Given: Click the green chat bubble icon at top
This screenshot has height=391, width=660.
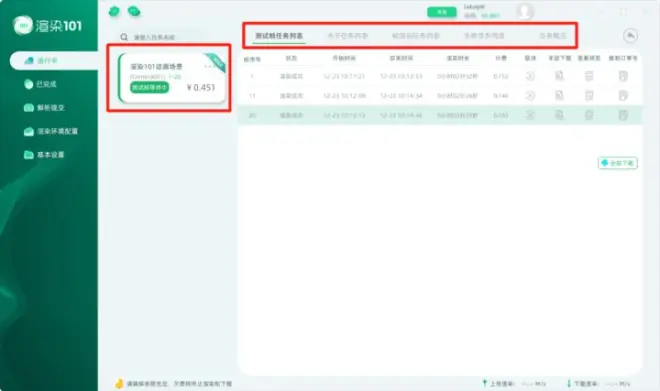Looking at the screenshot, I should (x=134, y=11).
